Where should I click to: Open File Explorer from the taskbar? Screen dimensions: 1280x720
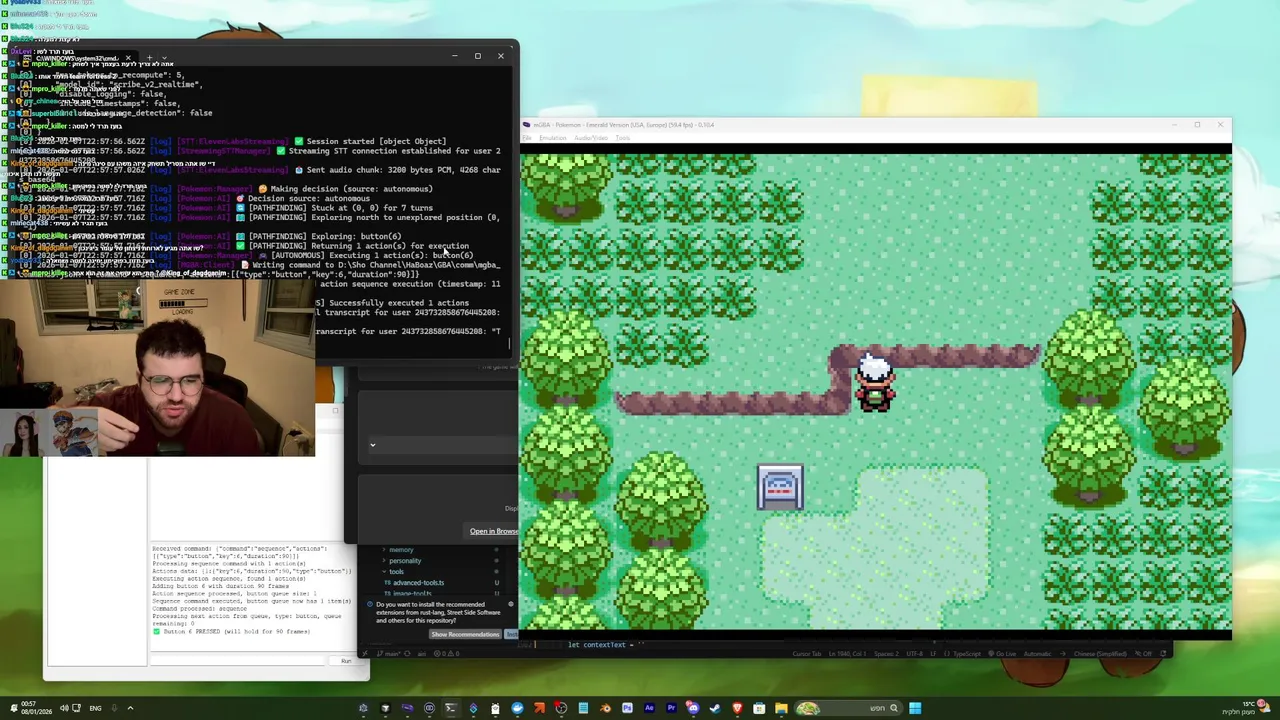coord(781,709)
